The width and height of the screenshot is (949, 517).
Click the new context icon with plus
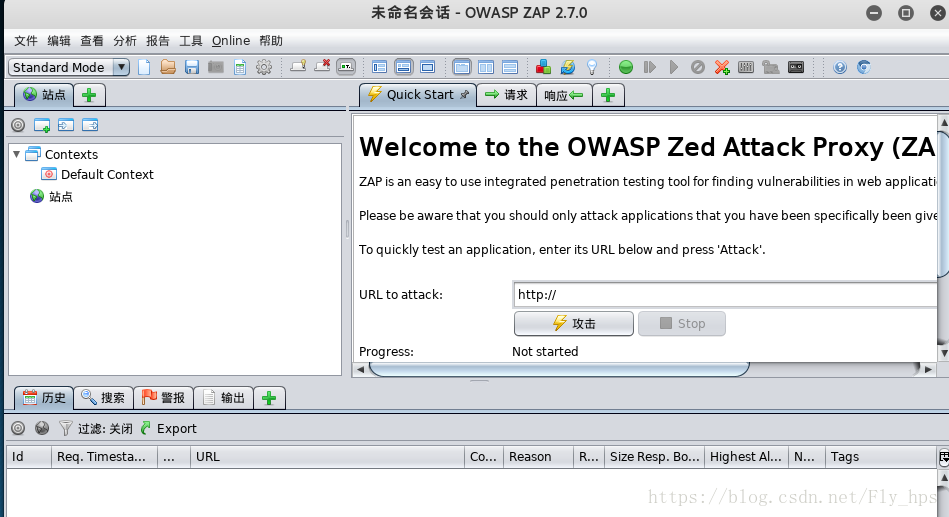pyautogui.click(x=42, y=125)
